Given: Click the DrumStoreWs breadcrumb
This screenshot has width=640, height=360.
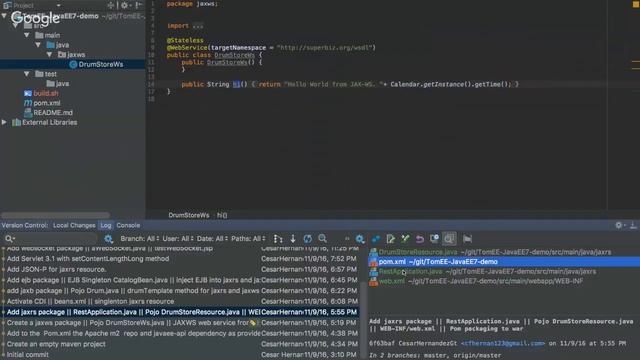Looking at the screenshot, I should (x=189, y=215).
